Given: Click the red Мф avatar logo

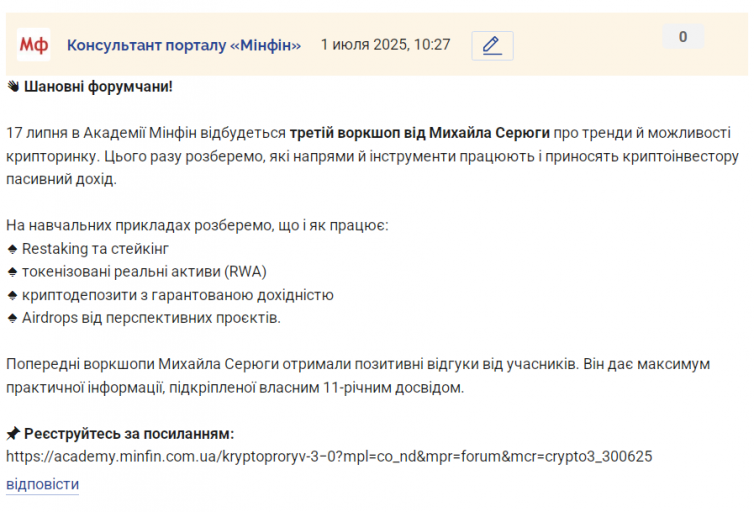Looking at the screenshot, I should [x=34, y=45].
